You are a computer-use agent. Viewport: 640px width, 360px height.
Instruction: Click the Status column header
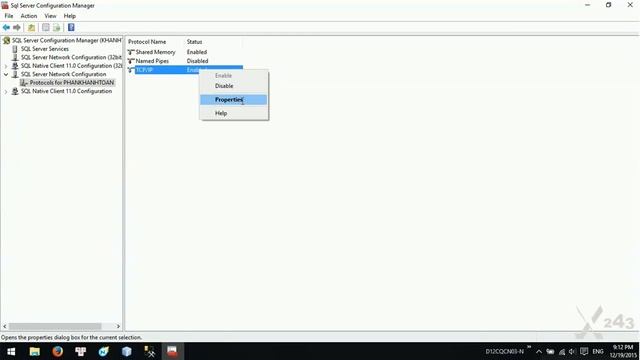194,42
